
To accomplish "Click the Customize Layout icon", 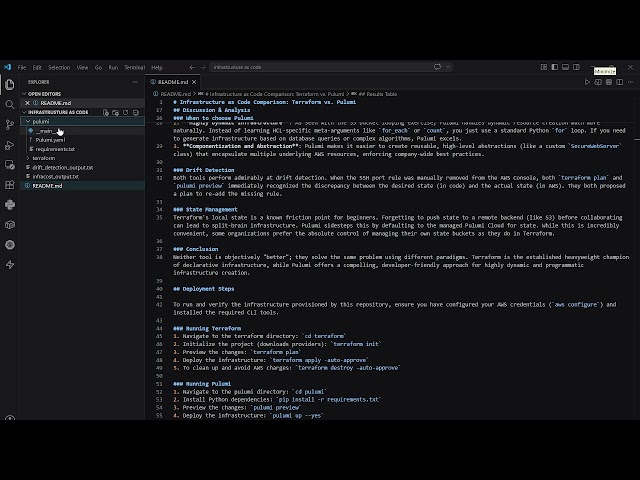I will [x=543, y=67].
